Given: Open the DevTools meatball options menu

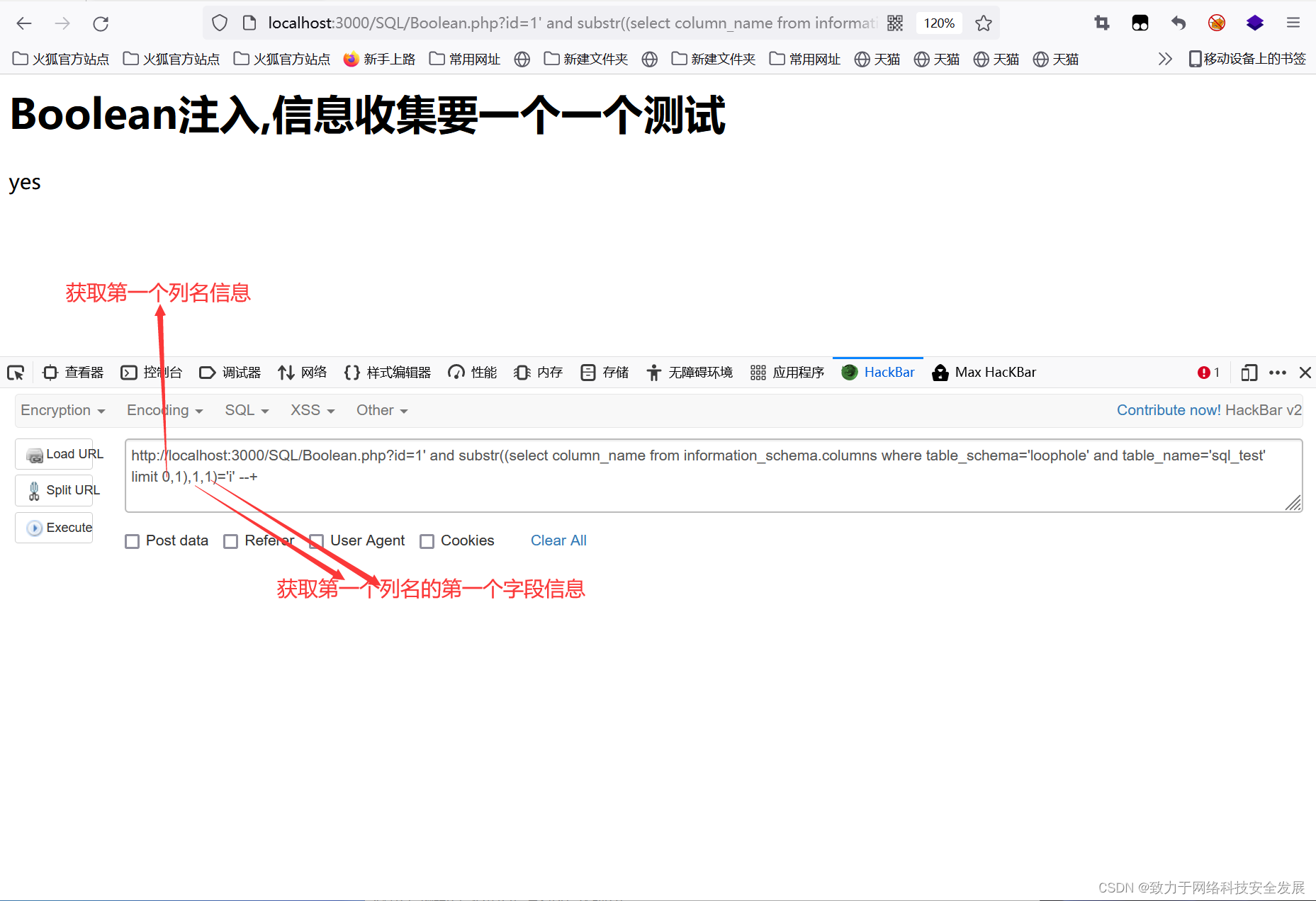Looking at the screenshot, I should pos(1278,372).
